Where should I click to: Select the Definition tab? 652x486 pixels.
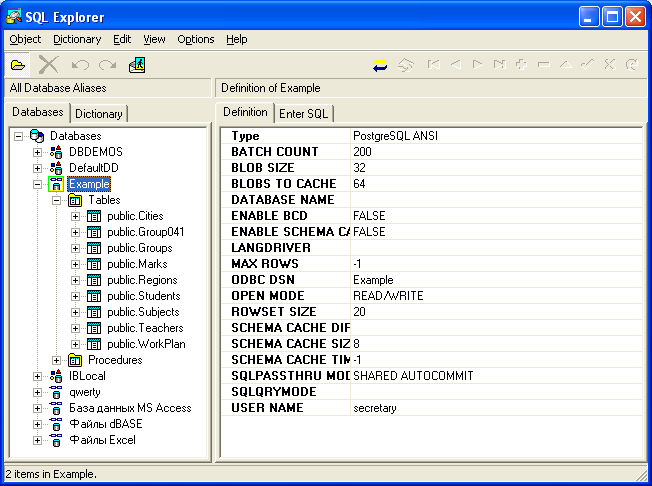click(245, 112)
